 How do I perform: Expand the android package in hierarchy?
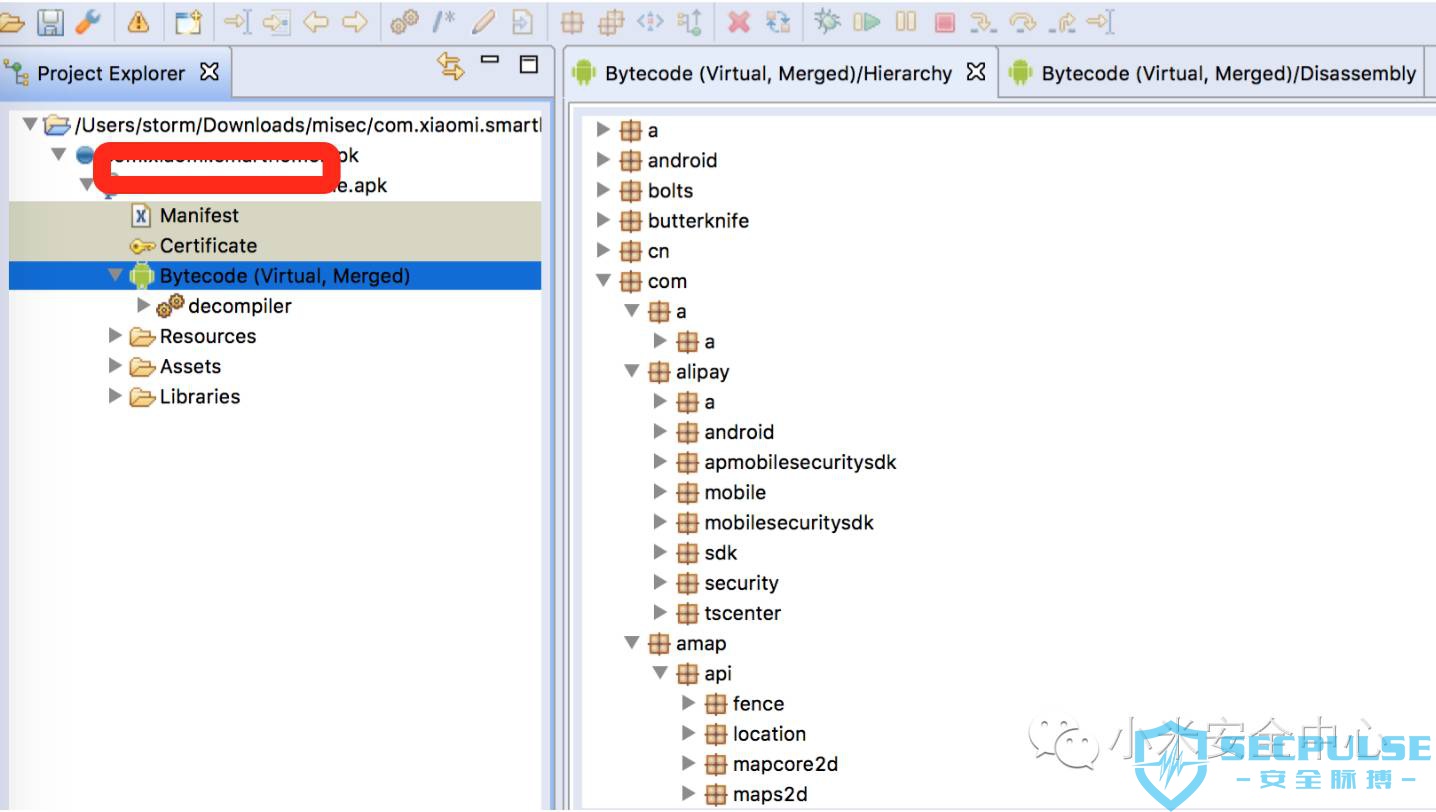[x=603, y=160]
